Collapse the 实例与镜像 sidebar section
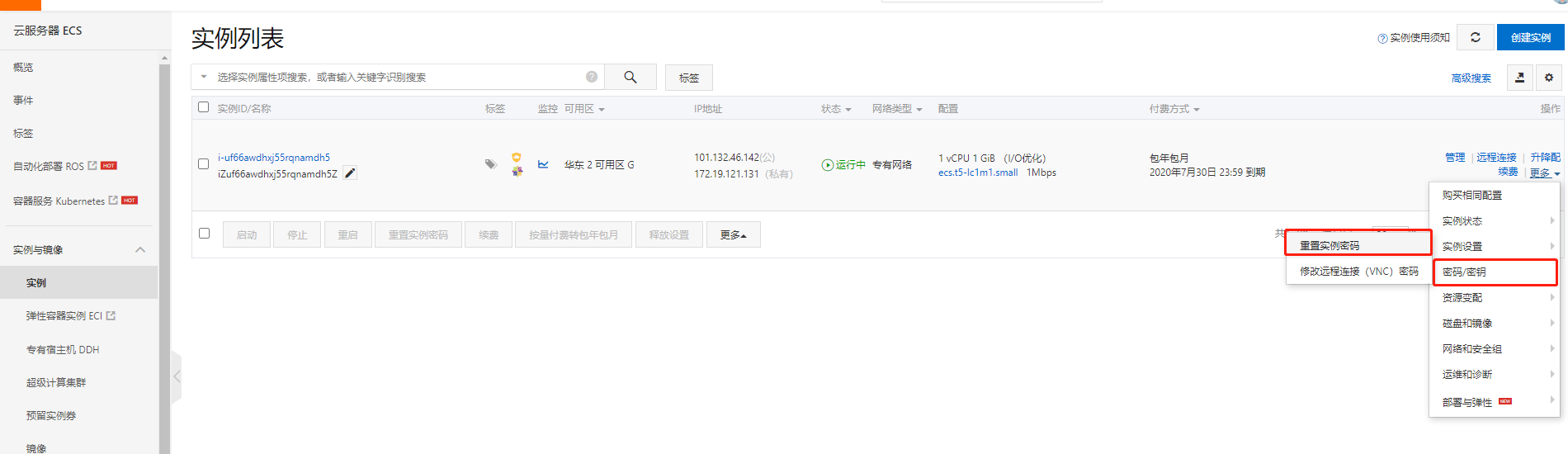This screenshot has width=1568, height=454. pyautogui.click(x=140, y=249)
